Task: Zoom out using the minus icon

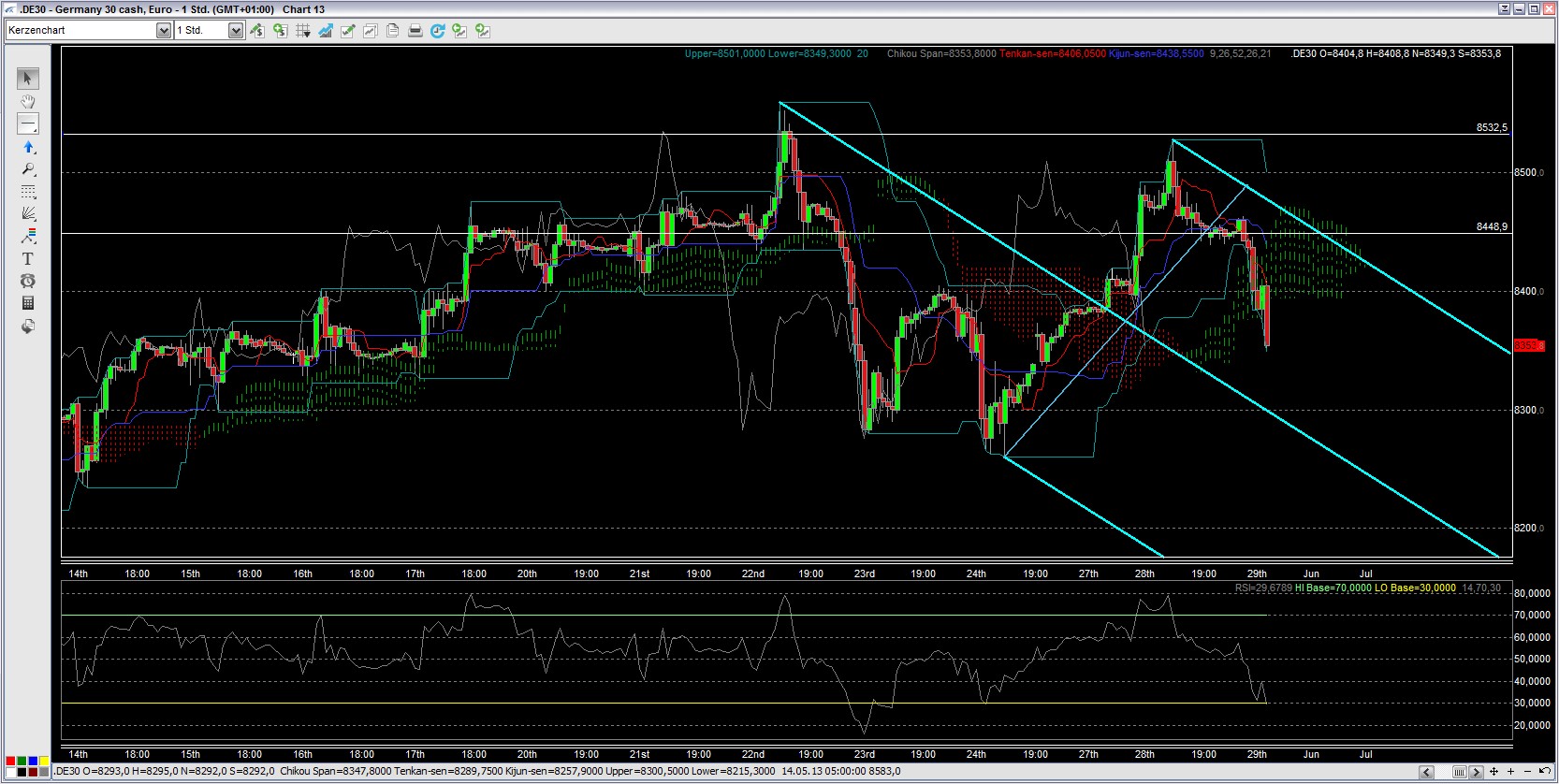Action: coord(1527,772)
